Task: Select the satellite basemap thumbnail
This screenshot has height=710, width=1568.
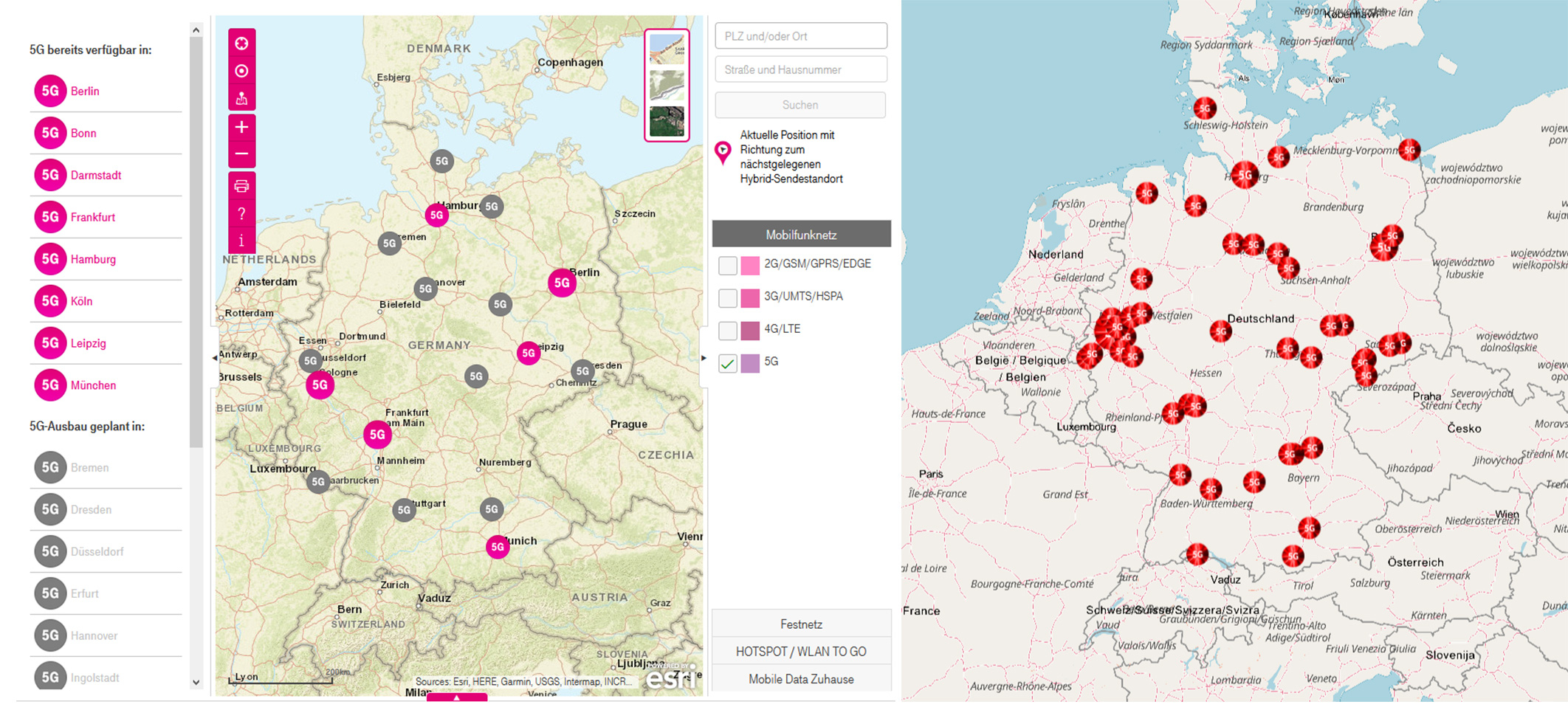Action: 667,121
